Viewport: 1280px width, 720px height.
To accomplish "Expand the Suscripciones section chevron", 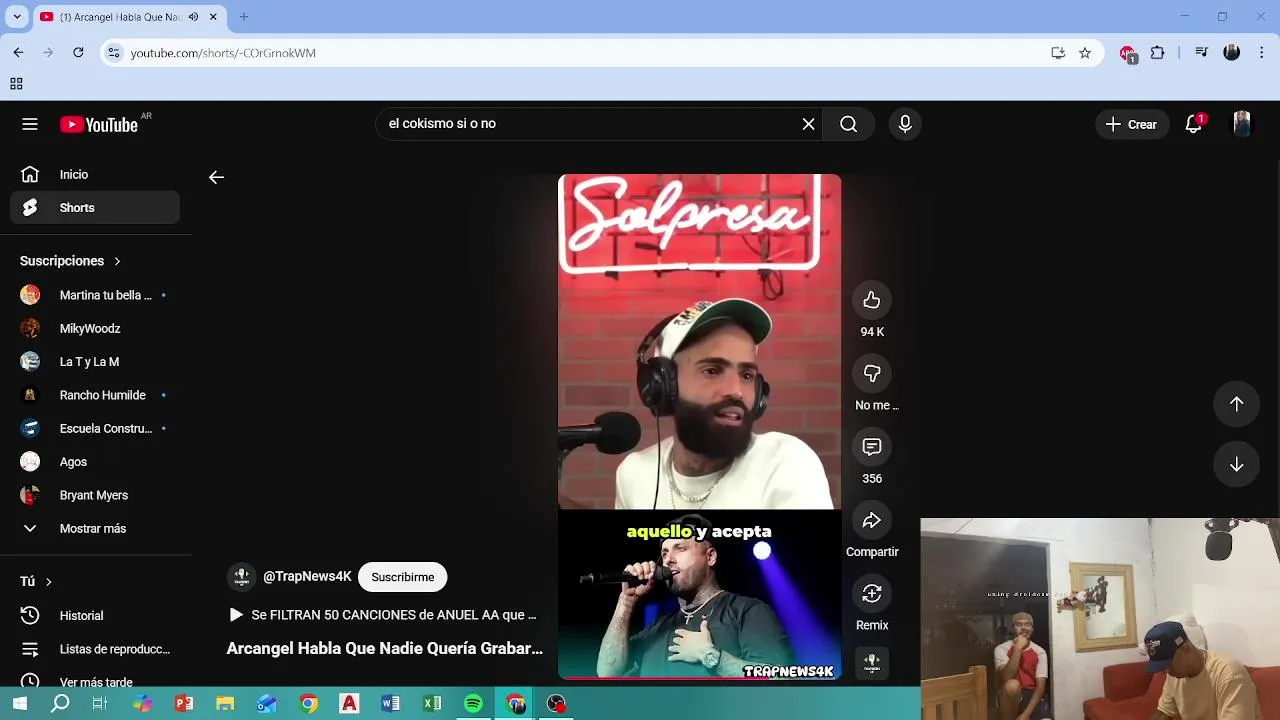I will point(117,261).
